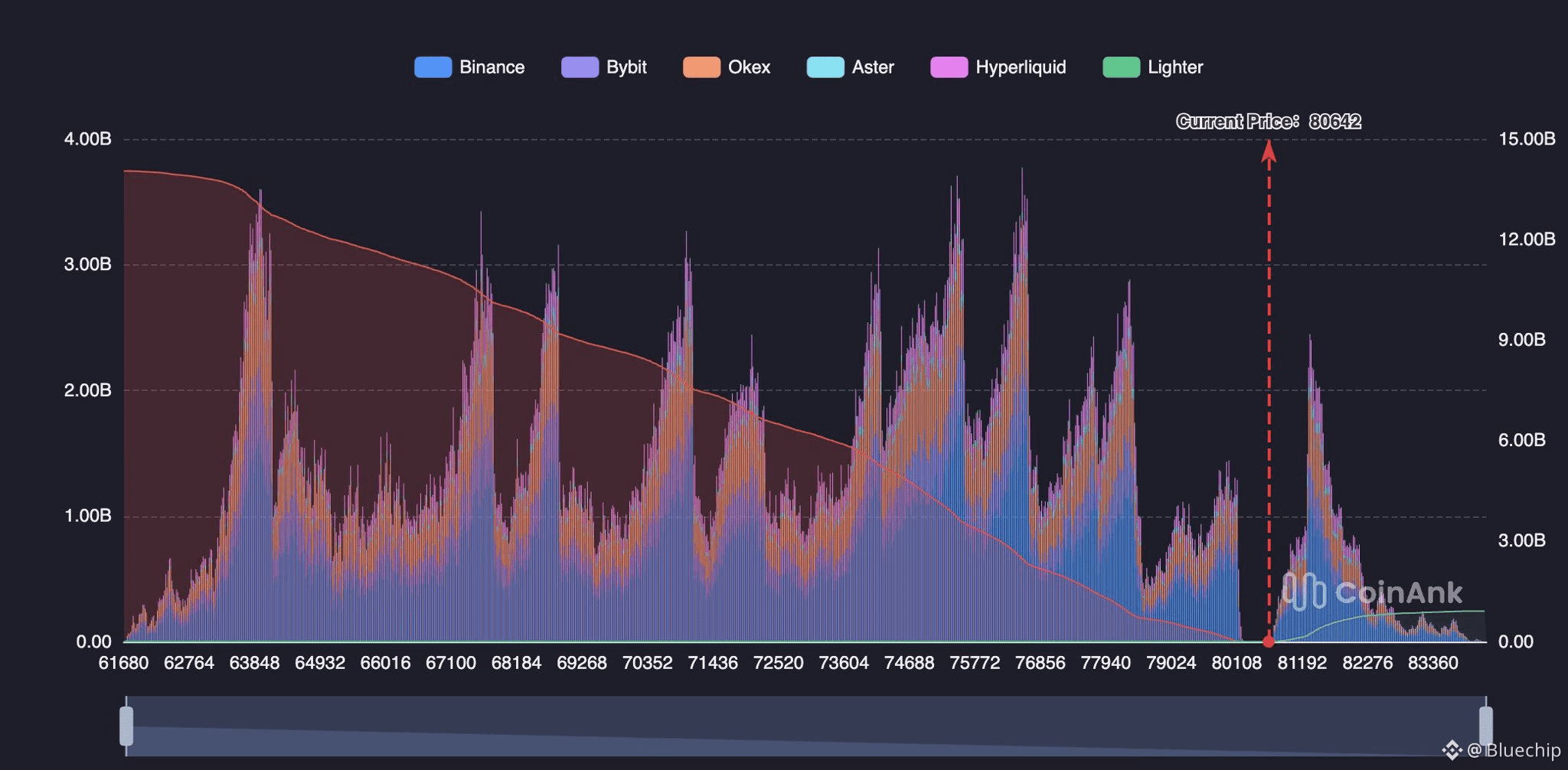Click the 15.00B label on the right axis
The width and height of the screenshot is (1568, 770).
[x=1527, y=139]
